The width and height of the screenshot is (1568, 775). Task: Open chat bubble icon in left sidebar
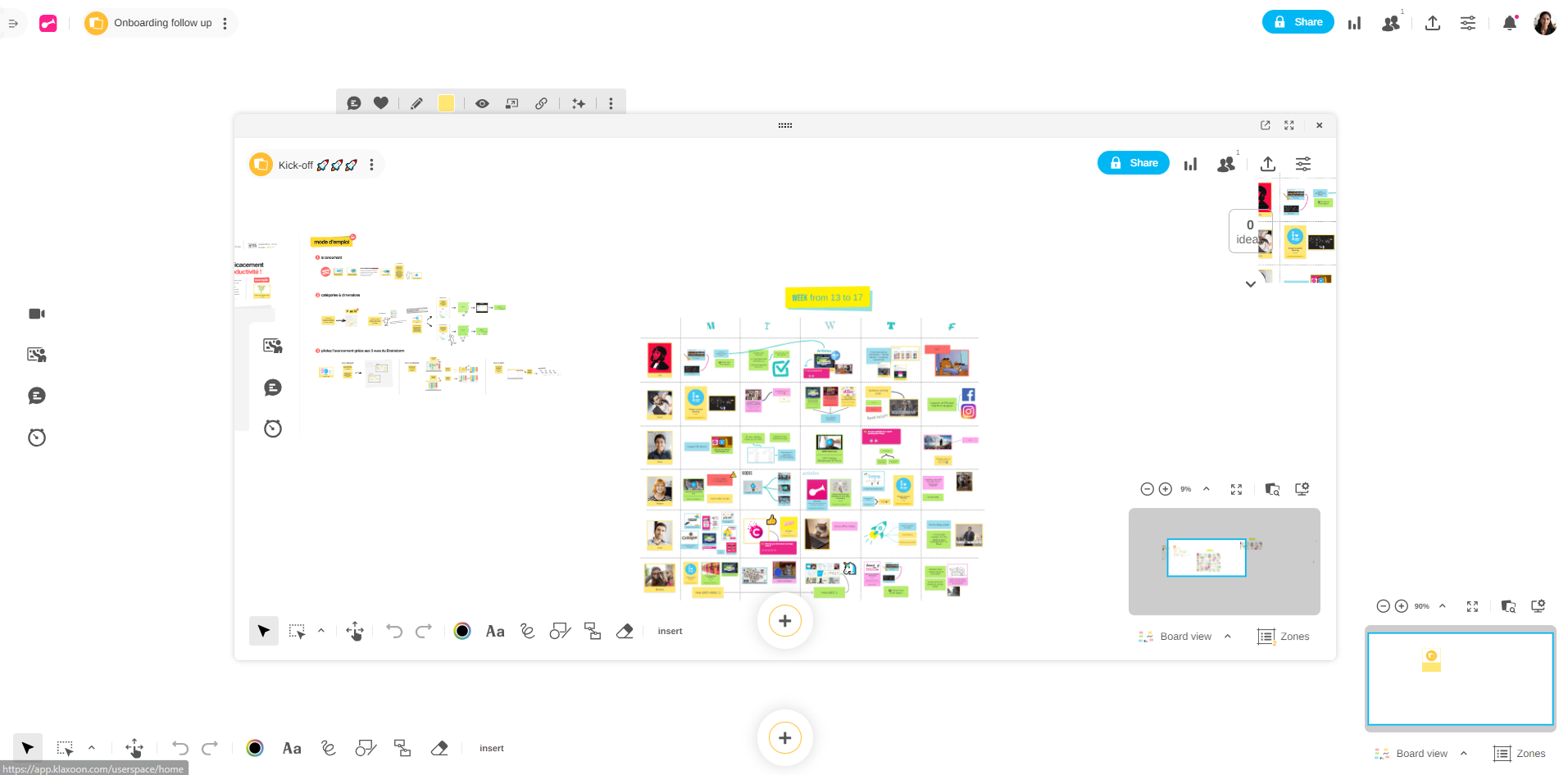tap(37, 397)
